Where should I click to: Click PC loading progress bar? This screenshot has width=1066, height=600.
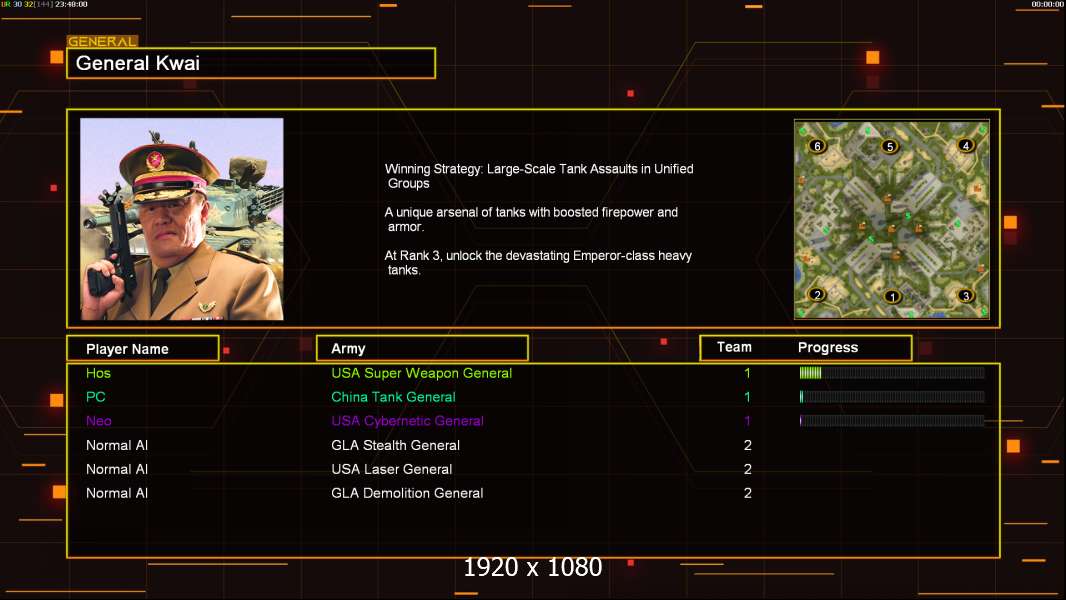[x=892, y=397]
